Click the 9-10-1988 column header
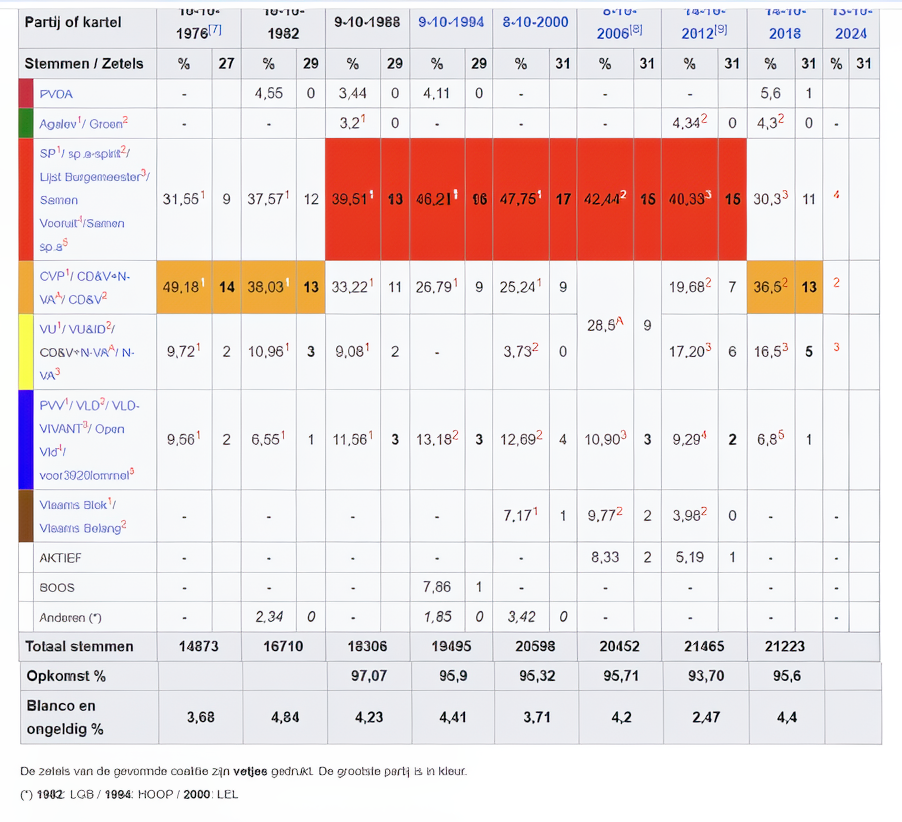902x822 pixels. click(368, 27)
